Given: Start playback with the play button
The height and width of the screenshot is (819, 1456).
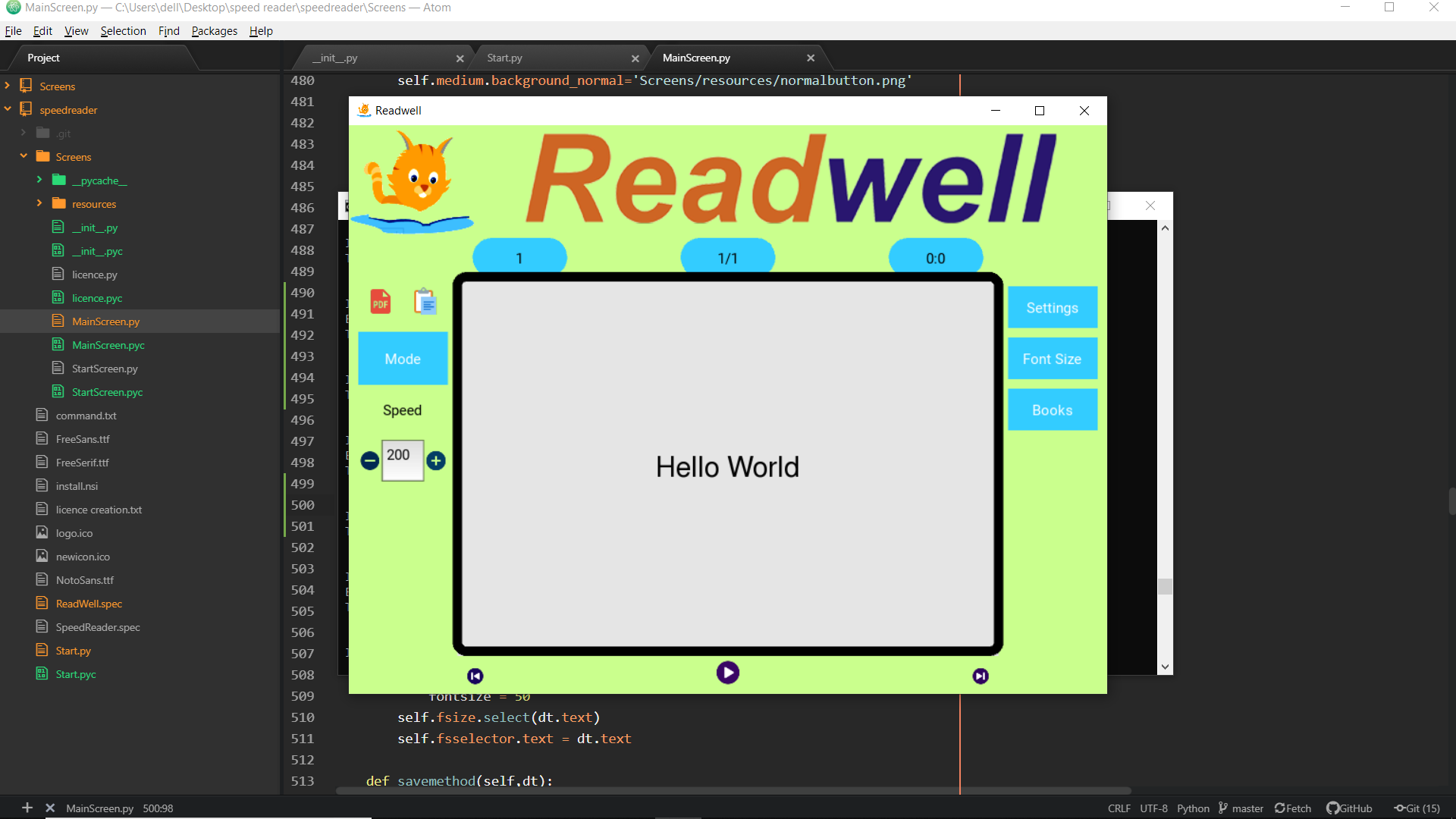Looking at the screenshot, I should coord(727,672).
